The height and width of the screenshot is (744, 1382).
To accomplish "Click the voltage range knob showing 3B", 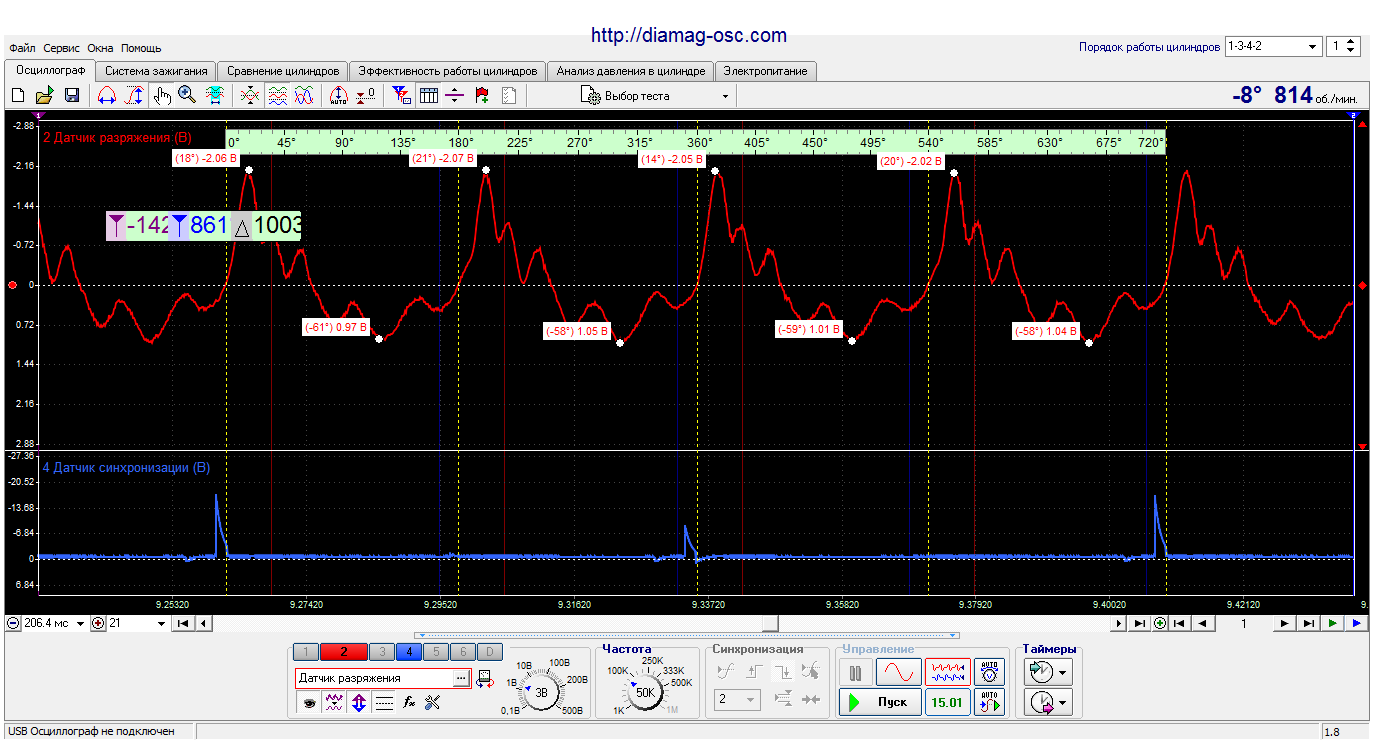I will 542,692.
